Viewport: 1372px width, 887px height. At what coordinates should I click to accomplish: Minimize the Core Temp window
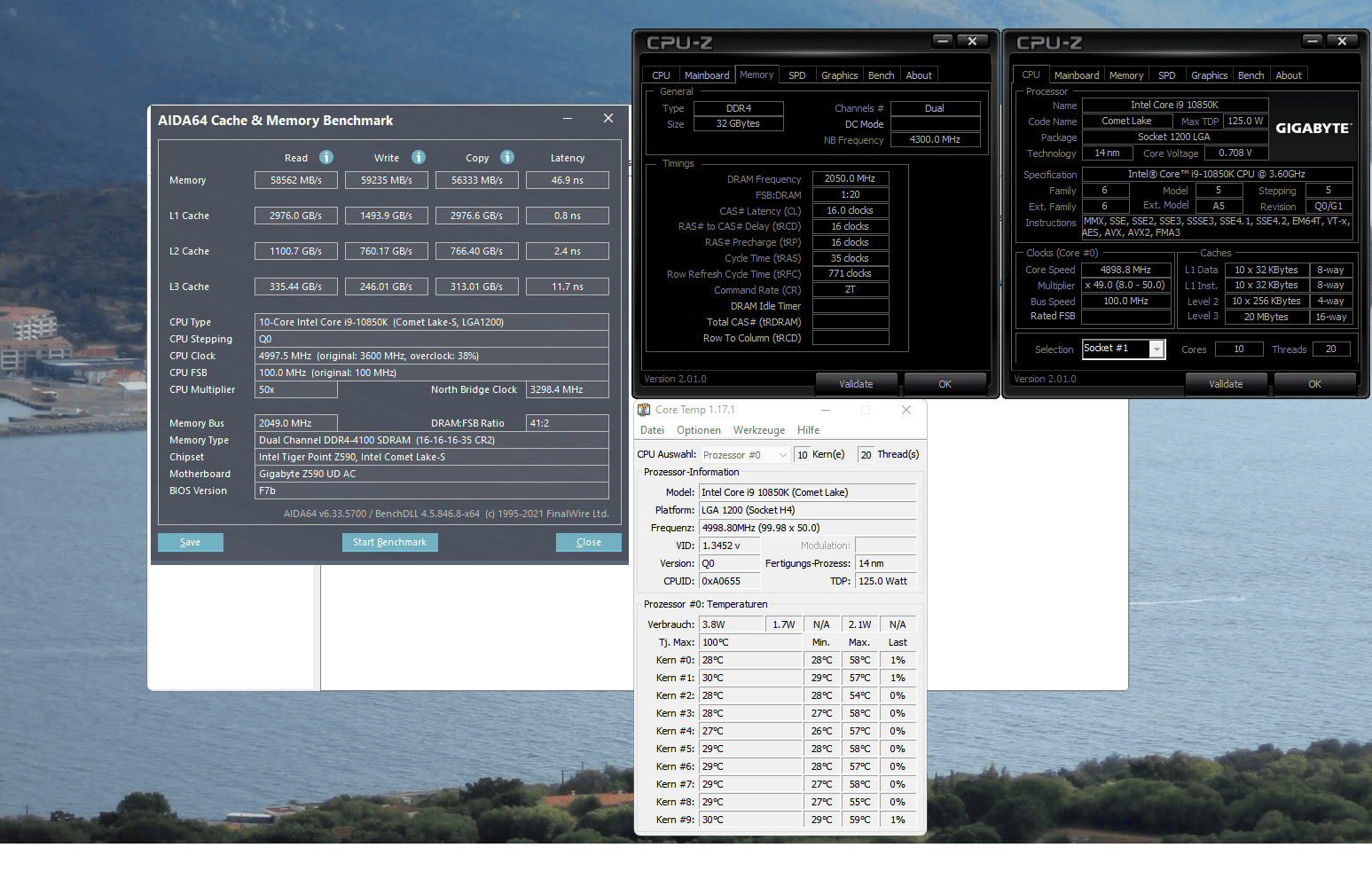click(826, 410)
